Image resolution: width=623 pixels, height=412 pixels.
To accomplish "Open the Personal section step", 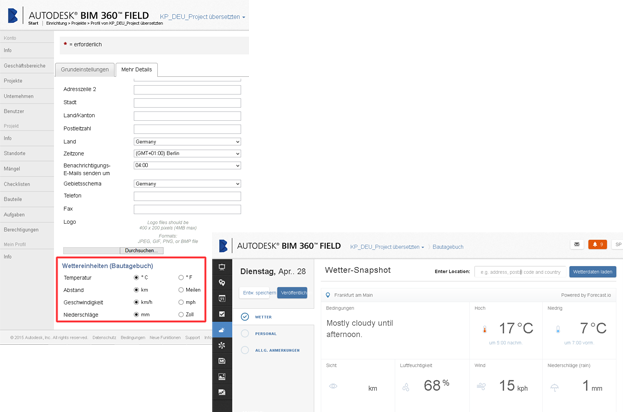I will point(266,334).
